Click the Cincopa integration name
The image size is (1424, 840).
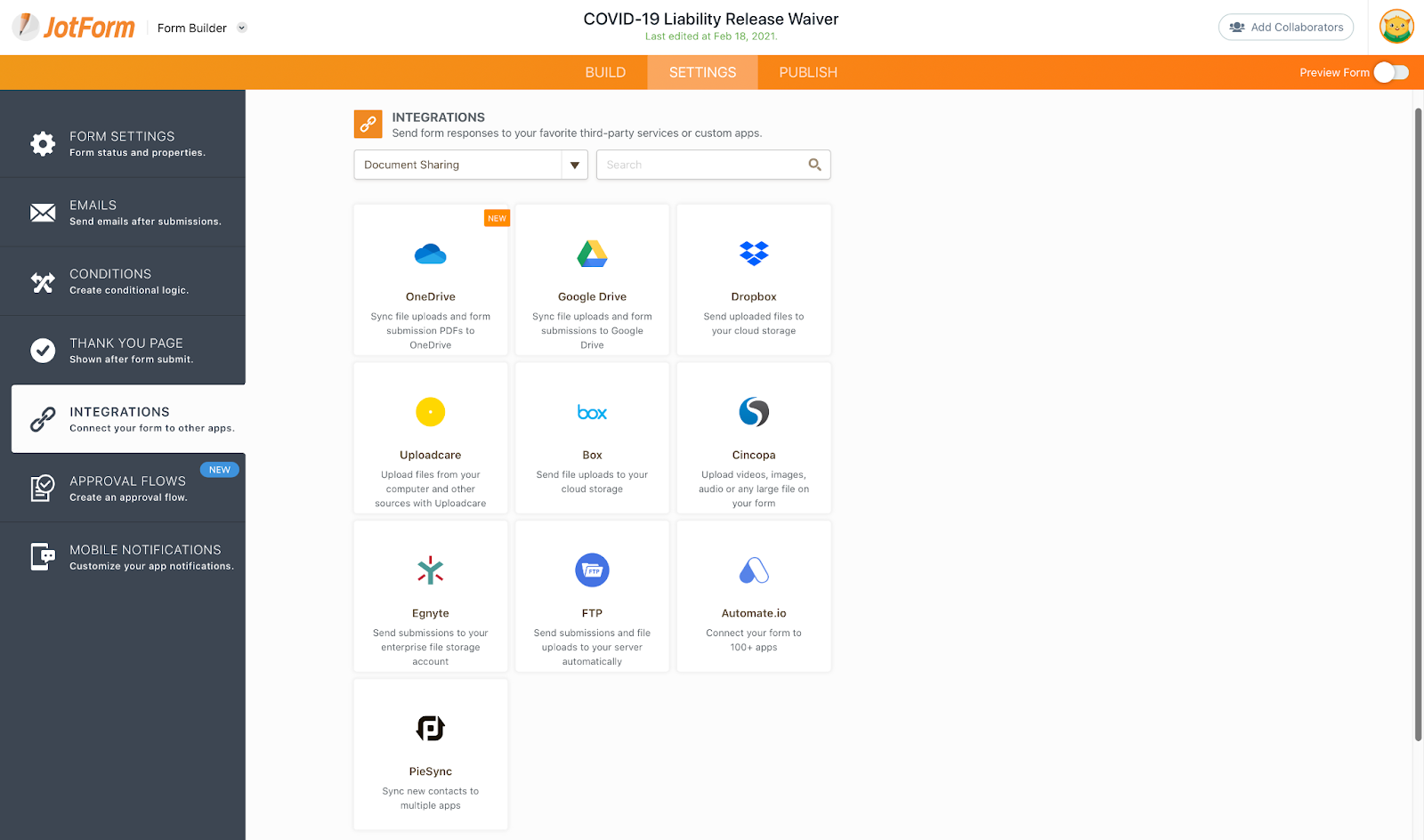click(754, 456)
